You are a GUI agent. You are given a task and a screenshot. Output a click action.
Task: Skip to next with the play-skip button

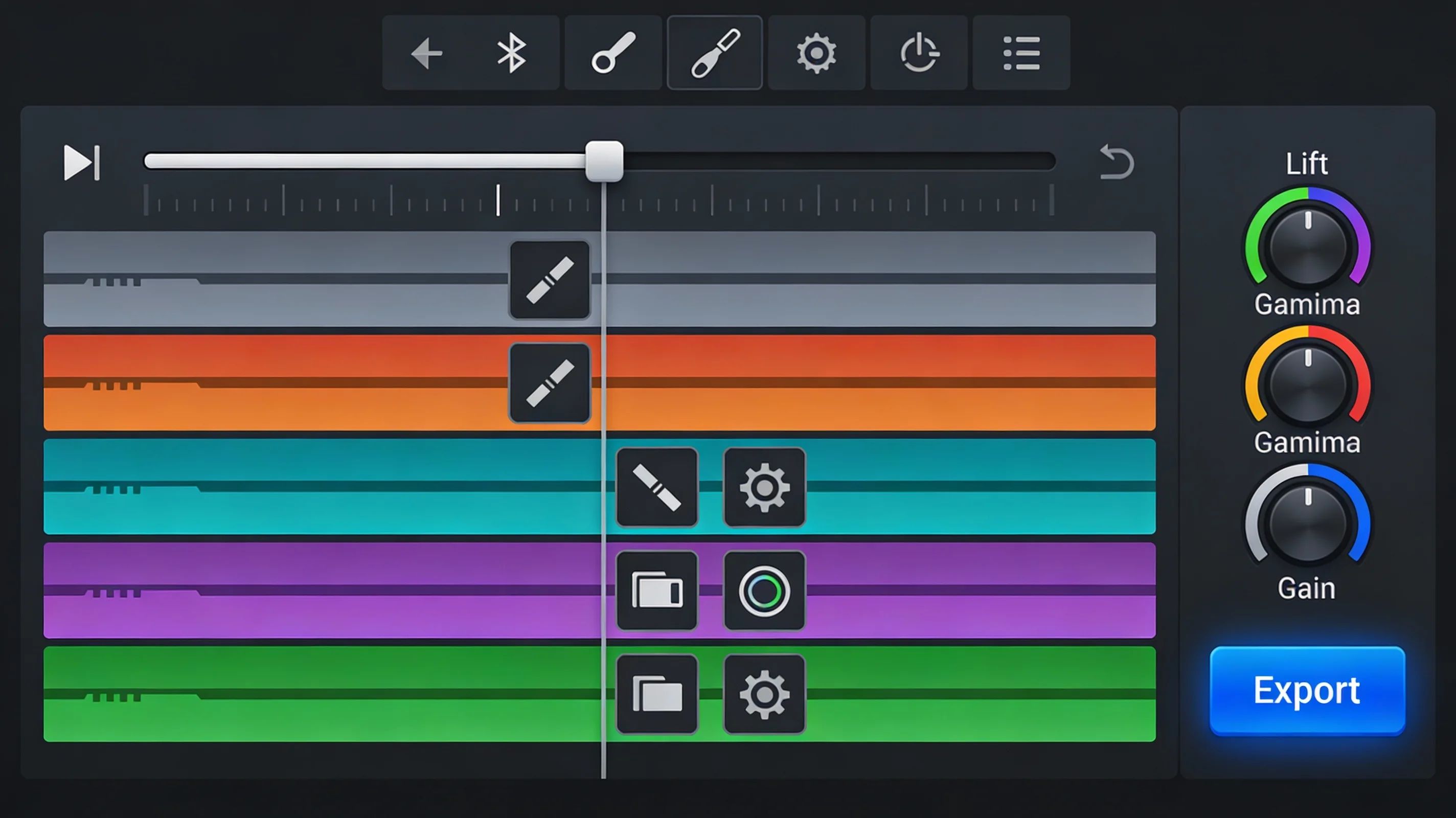click(x=82, y=163)
